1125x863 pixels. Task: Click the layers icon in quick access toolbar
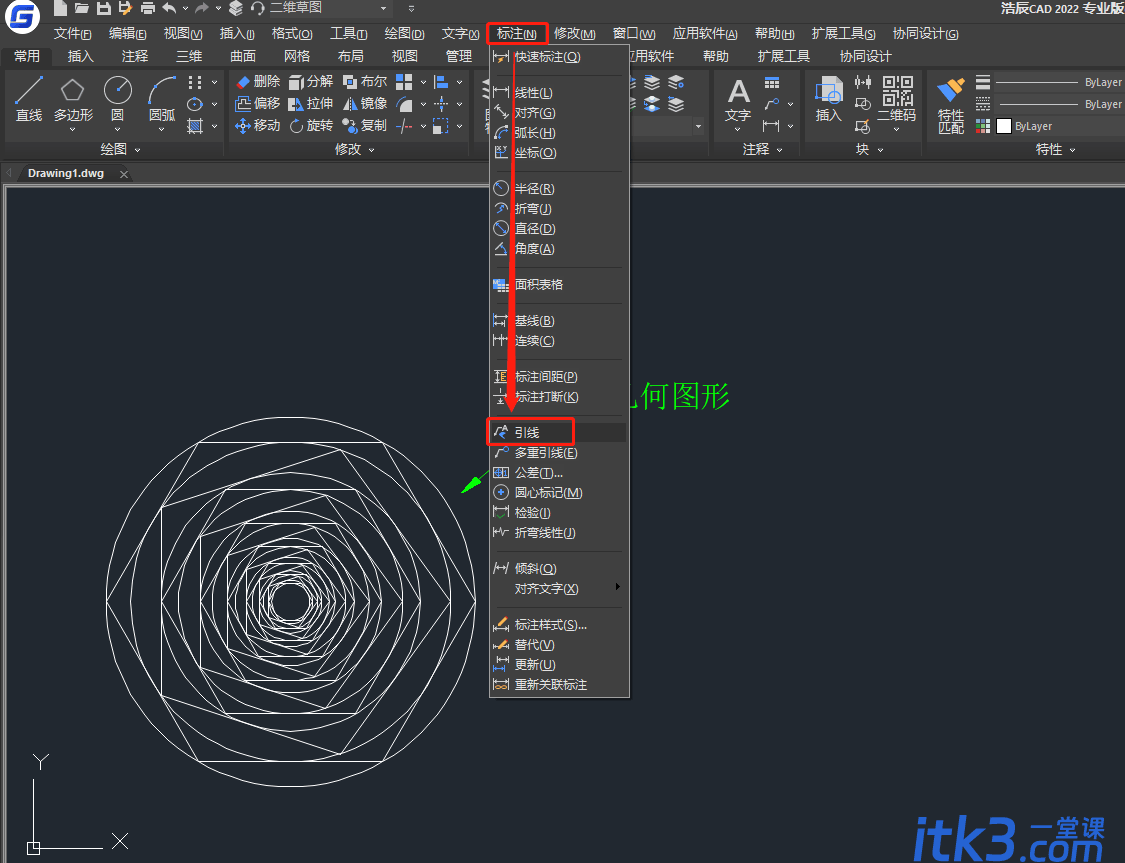point(235,8)
